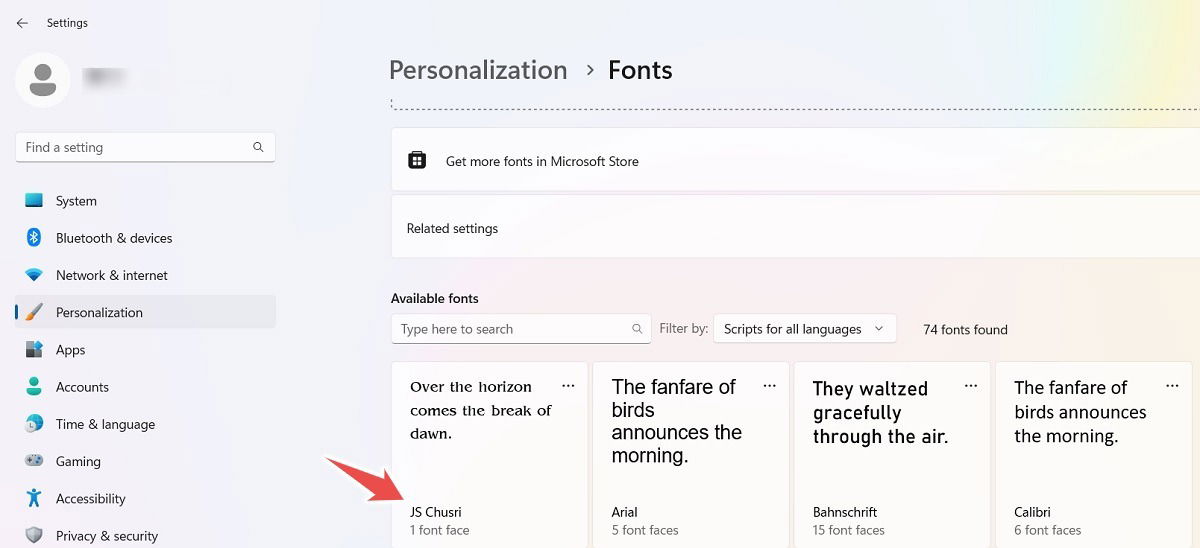The image size is (1200, 548).
Task: Click the Type here to search font box
Action: (x=521, y=329)
